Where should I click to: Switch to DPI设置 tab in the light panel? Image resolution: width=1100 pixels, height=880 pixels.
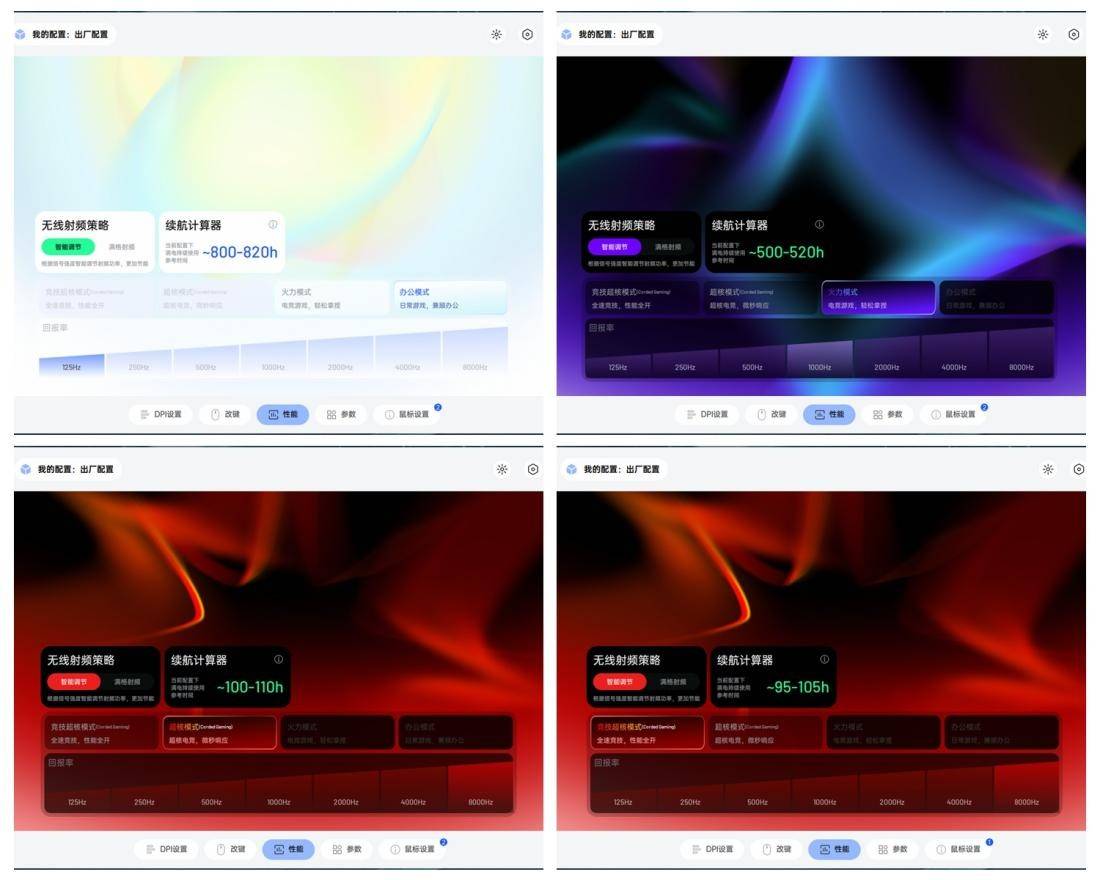(161, 414)
